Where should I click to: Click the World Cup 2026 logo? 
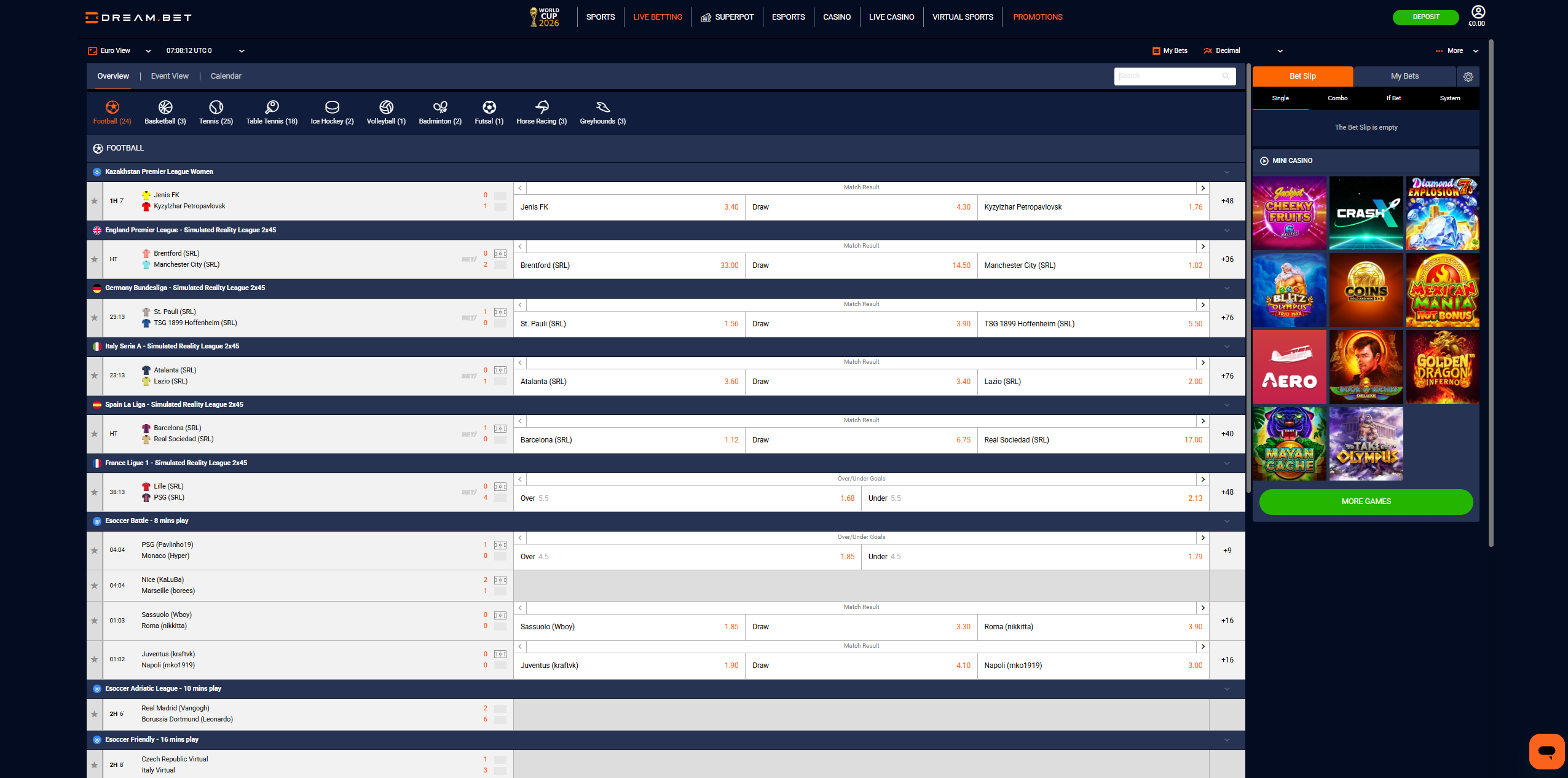(x=545, y=17)
